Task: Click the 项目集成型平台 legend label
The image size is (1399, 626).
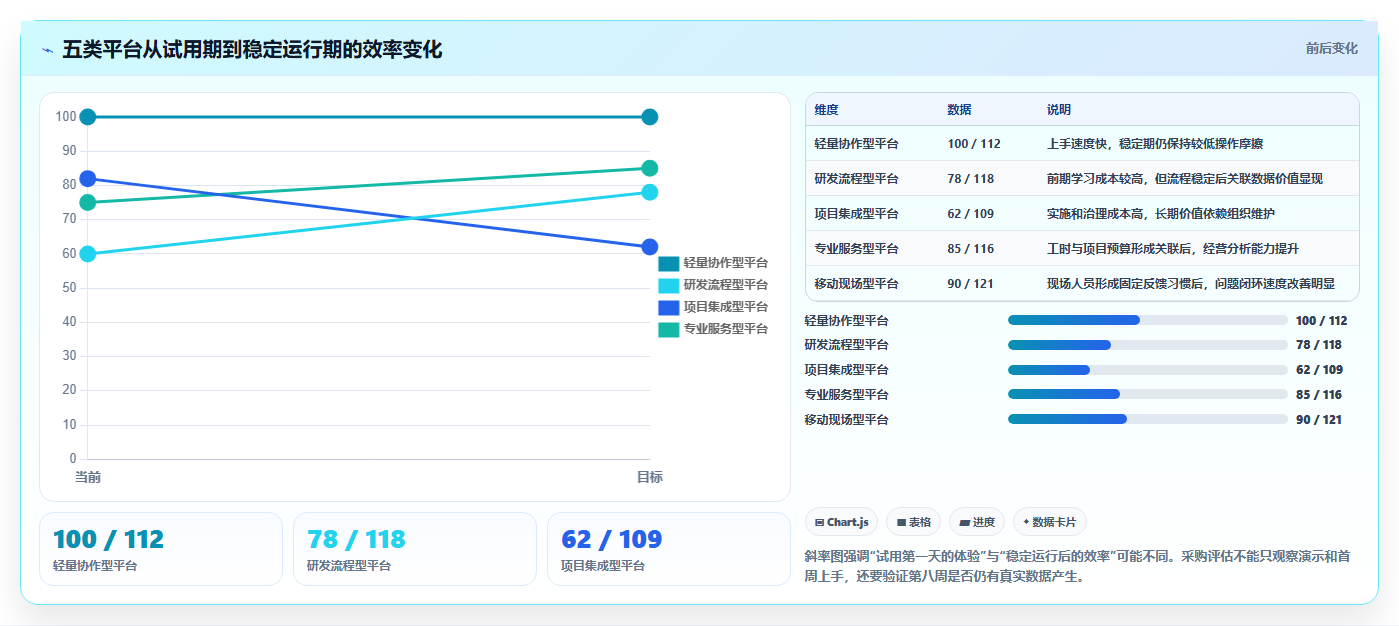Action: coord(726,307)
